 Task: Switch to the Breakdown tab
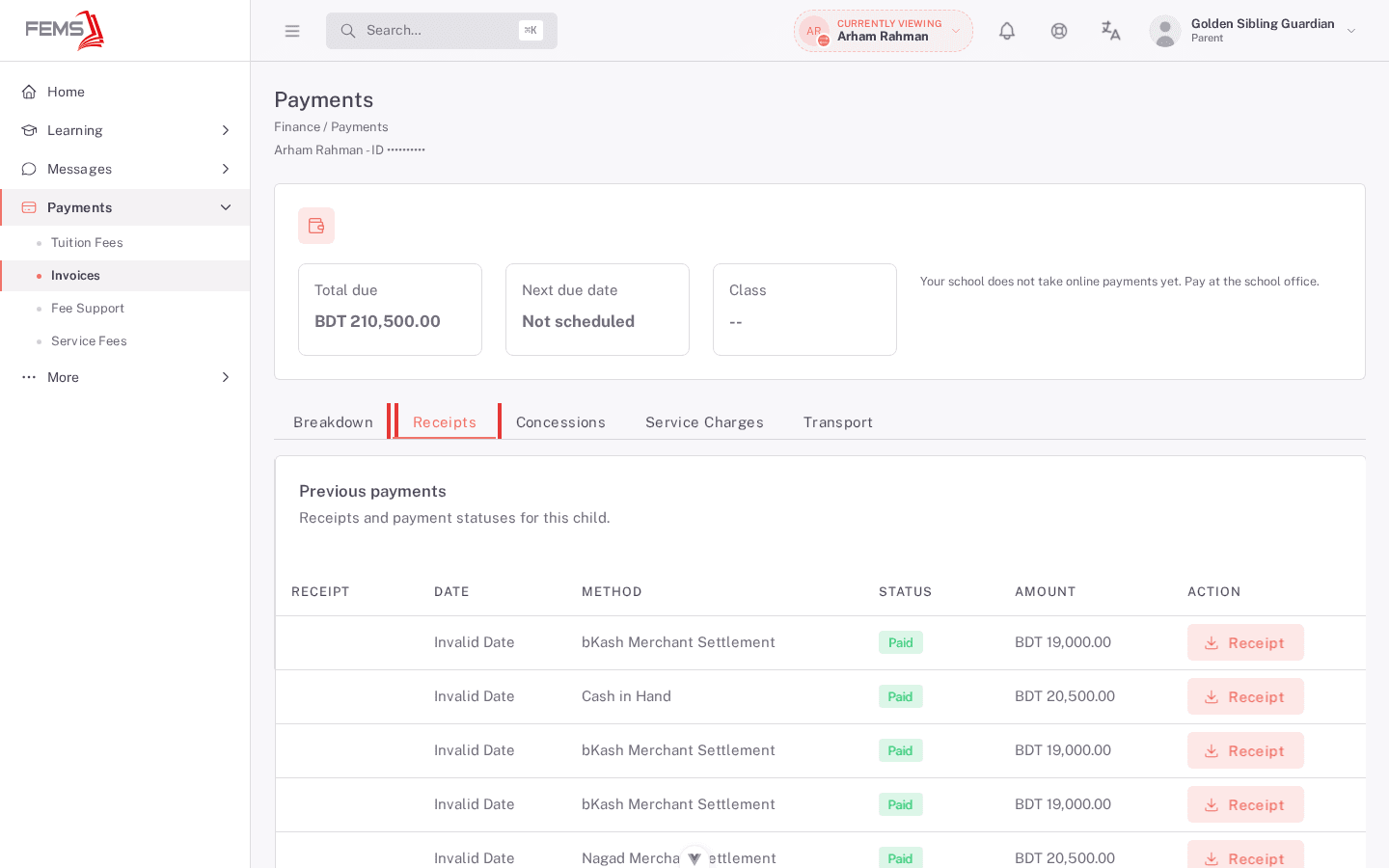click(x=333, y=422)
